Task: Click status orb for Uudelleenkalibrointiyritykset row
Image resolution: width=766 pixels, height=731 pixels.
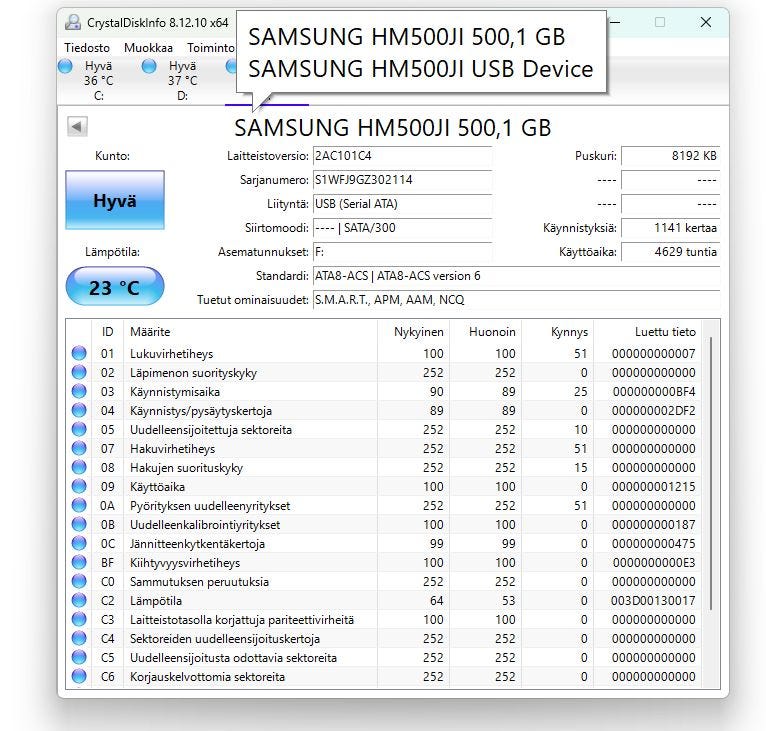Action: pyautogui.click(x=79, y=525)
